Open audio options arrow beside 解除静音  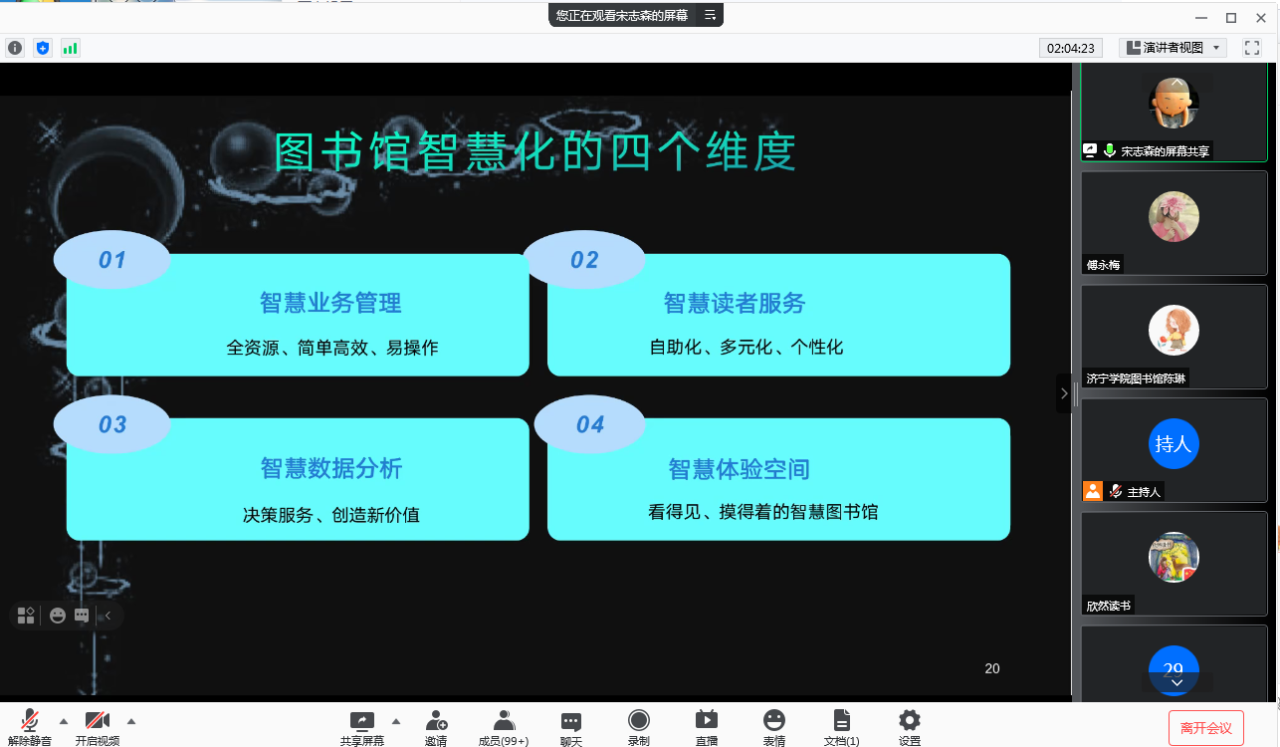64,721
